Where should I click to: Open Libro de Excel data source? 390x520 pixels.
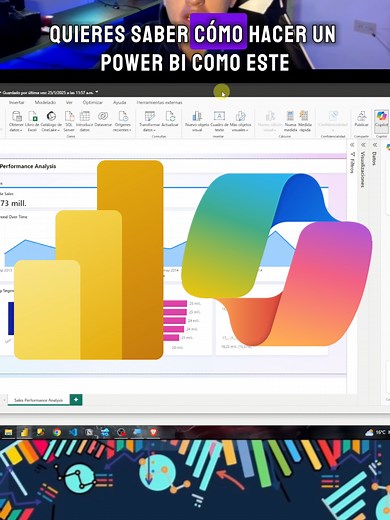coord(33,116)
